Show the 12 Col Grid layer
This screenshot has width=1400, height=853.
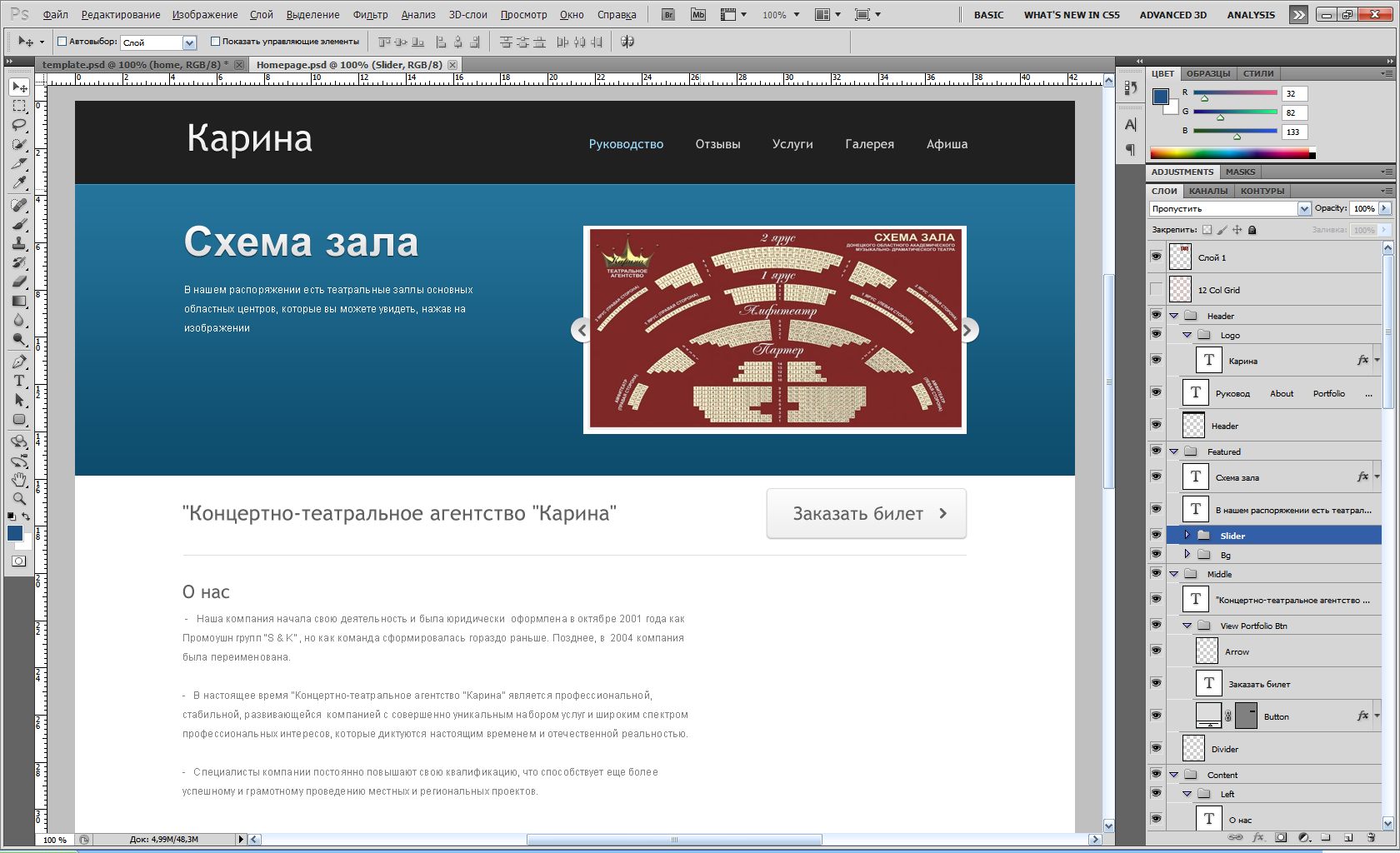point(1156,289)
